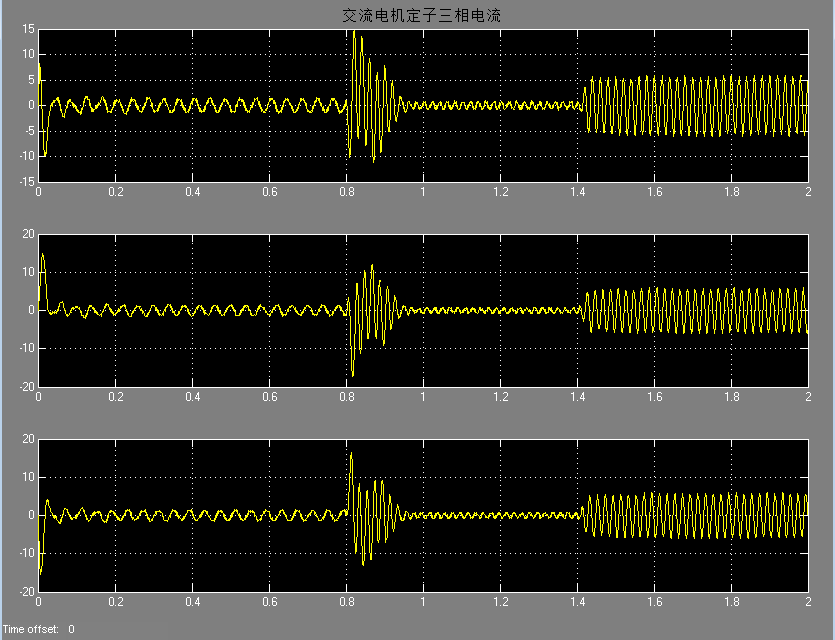Click the Time offset: 0 status text
The image size is (835, 640).
[39, 629]
